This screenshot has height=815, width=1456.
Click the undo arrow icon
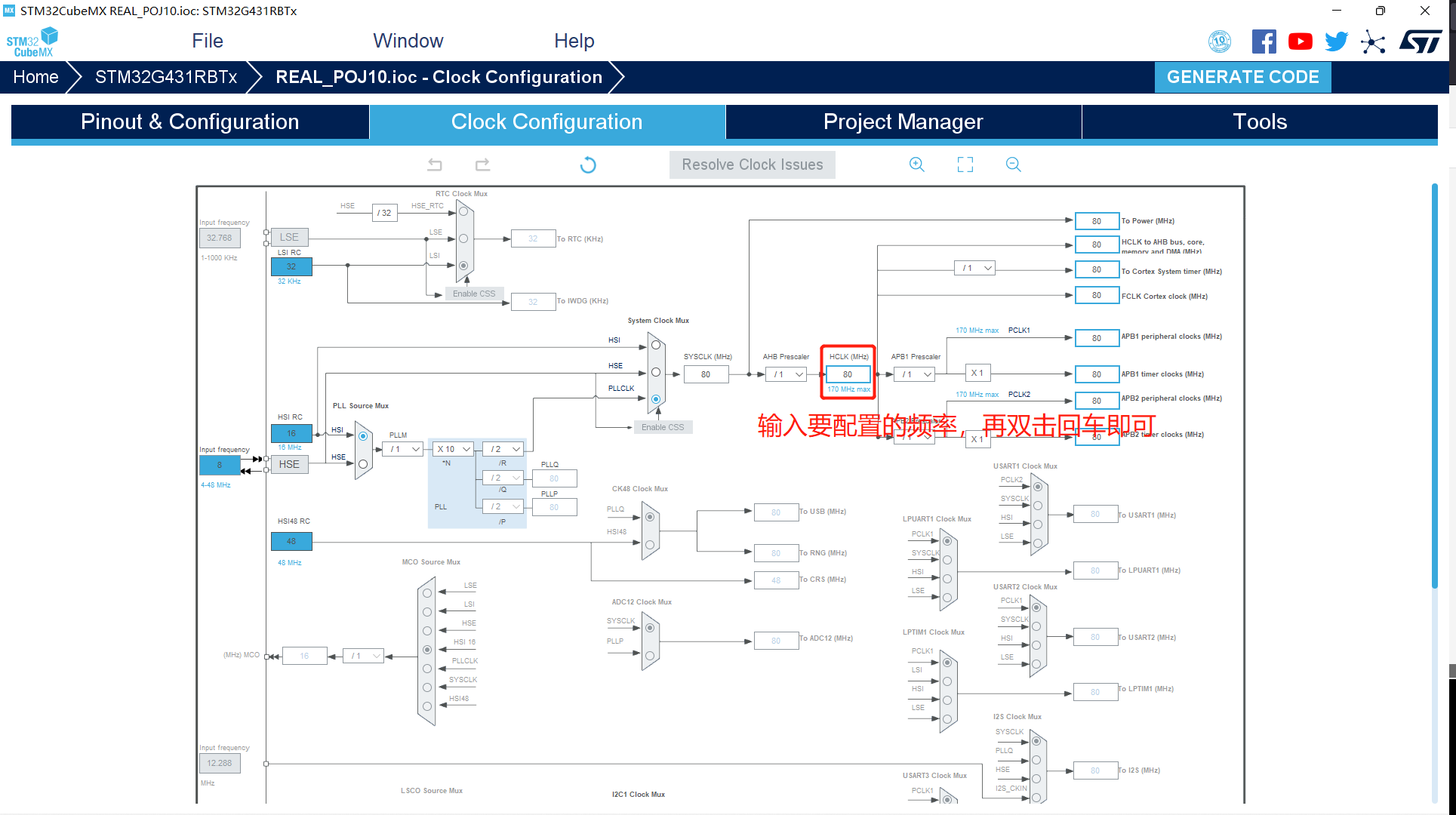pyautogui.click(x=435, y=165)
